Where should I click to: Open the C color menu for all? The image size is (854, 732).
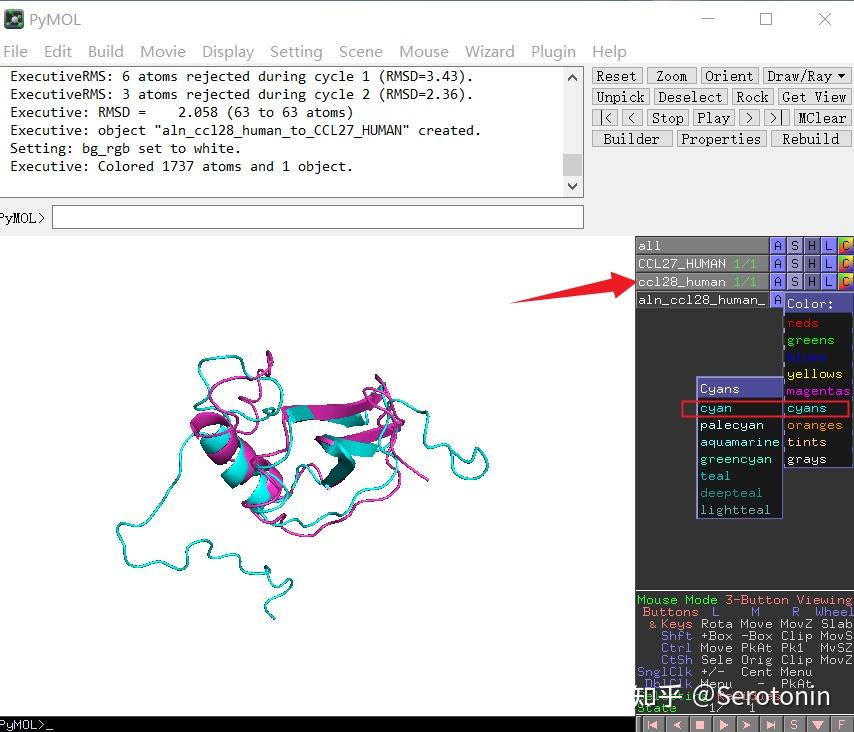[845, 246]
